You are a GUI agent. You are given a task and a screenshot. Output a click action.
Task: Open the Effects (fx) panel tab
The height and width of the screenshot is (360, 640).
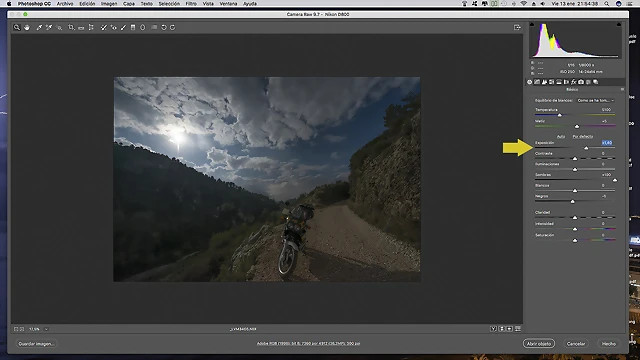click(573, 82)
